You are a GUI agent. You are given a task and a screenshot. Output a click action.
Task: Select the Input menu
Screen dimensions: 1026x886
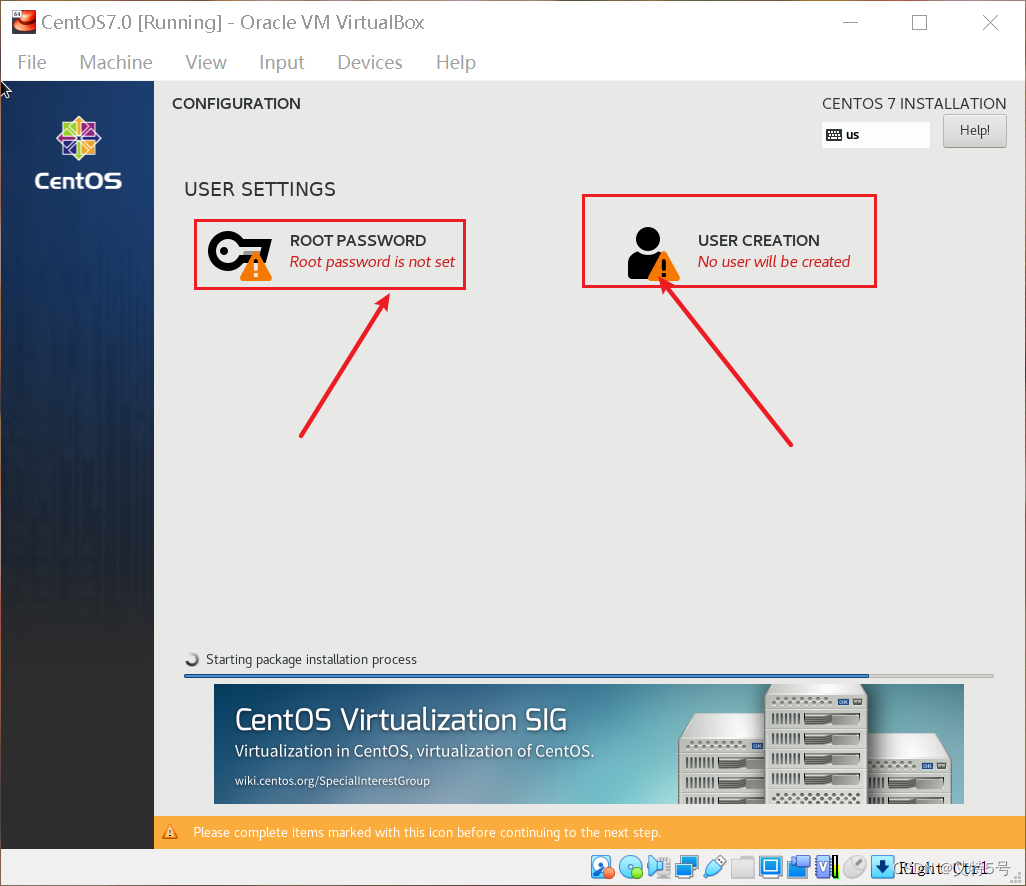coord(281,62)
